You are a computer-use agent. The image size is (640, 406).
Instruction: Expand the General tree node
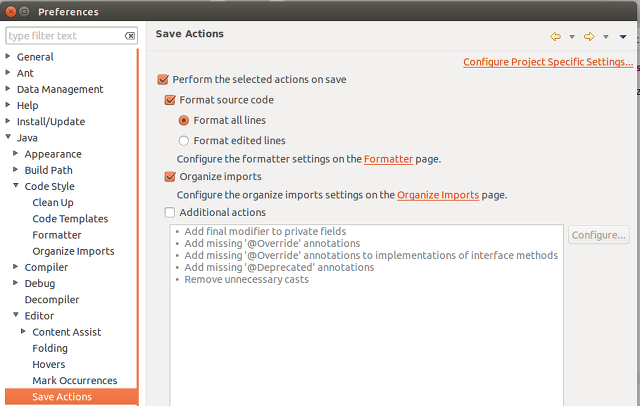(x=8, y=56)
